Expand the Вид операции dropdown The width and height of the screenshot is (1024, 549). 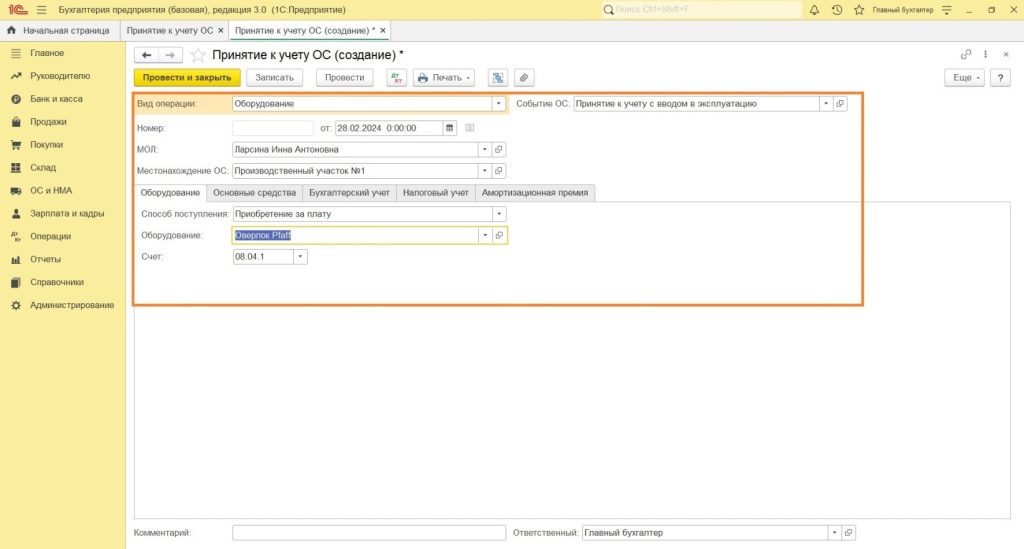498,103
